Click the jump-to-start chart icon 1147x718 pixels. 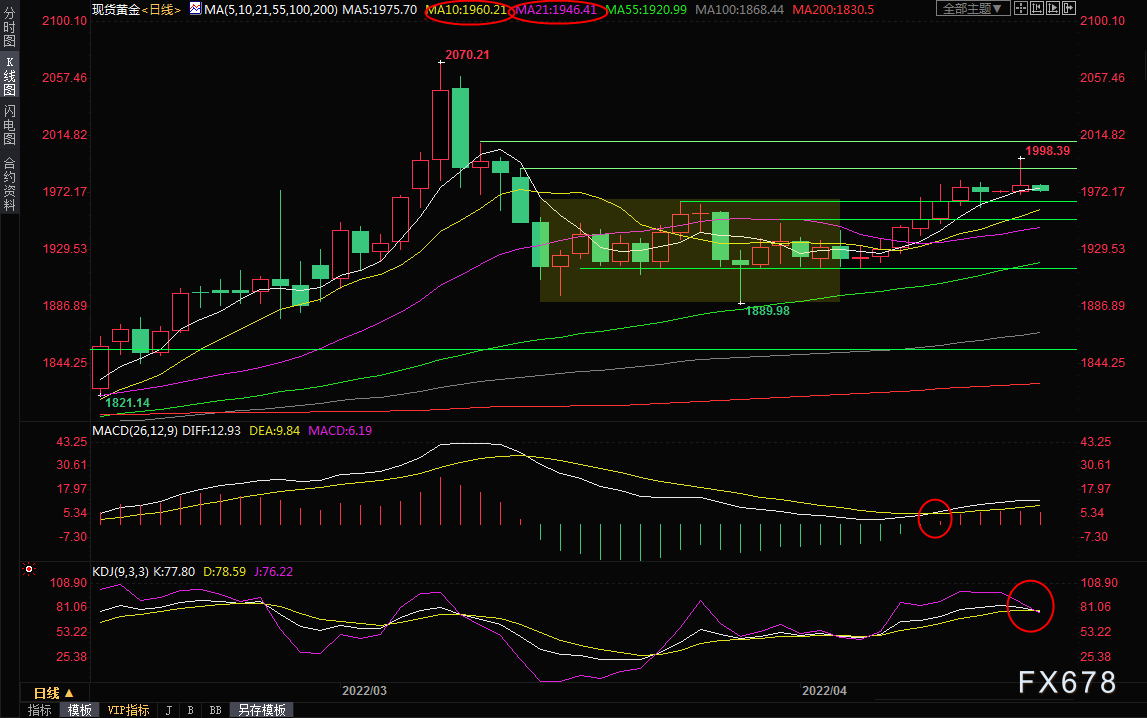[1037, 8]
